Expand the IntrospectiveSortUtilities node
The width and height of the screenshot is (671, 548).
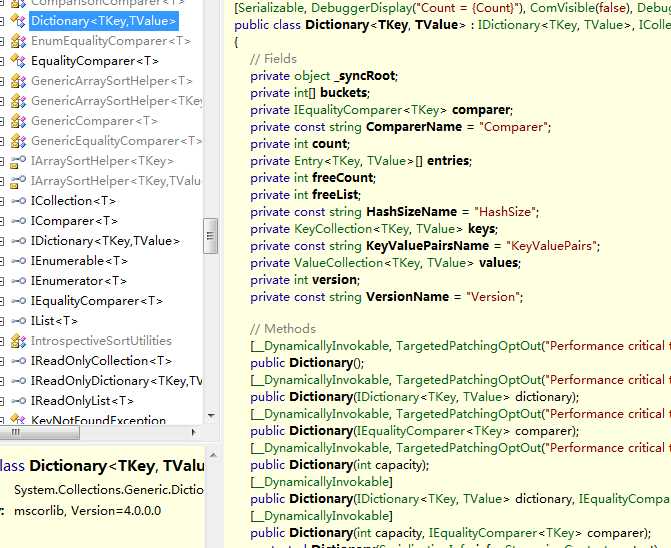pos(2,341)
